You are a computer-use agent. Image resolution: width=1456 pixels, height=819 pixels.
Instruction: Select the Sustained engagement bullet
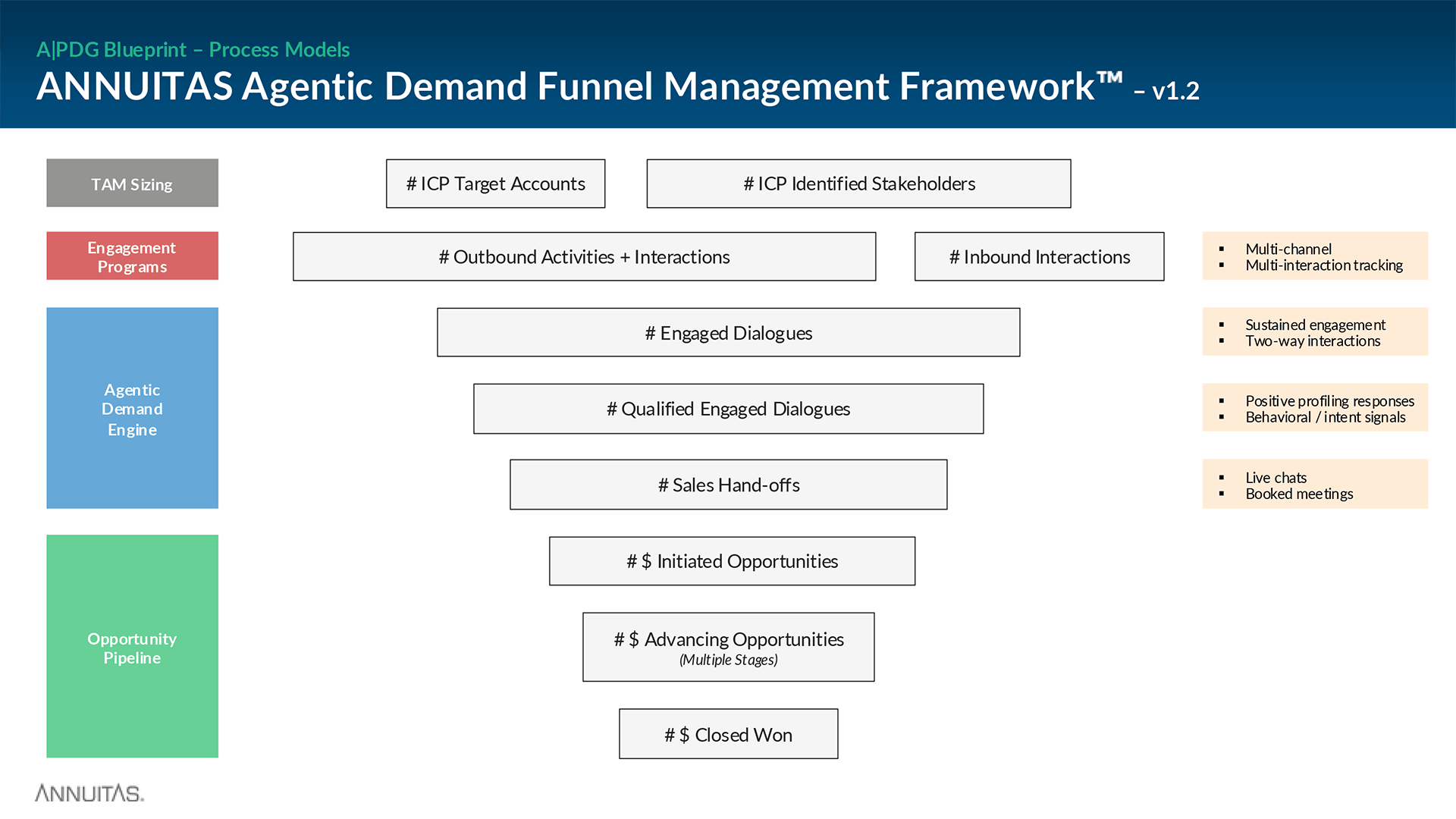[x=1315, y=325]
